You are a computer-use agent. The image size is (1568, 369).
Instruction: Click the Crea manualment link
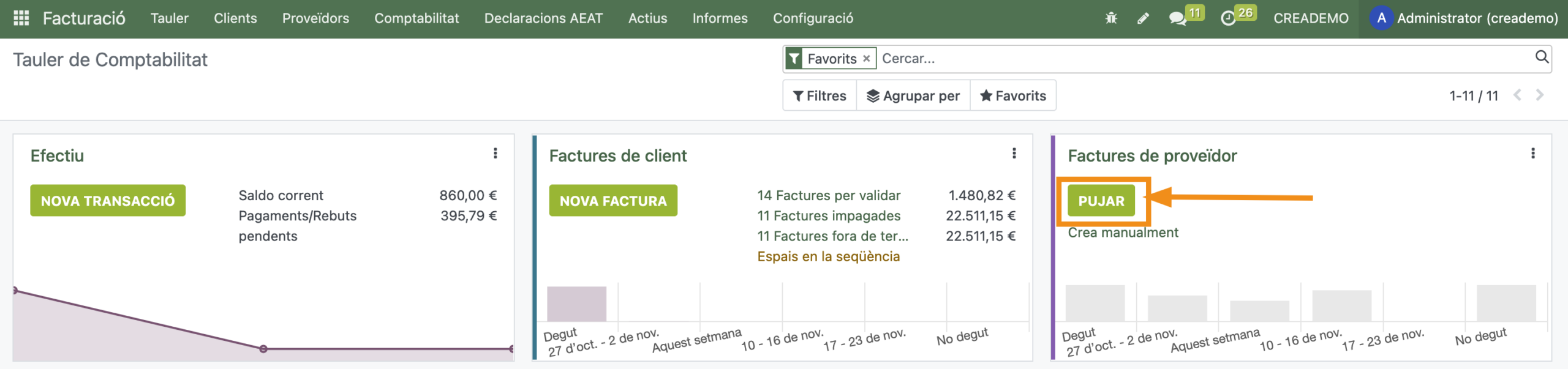point(1123,233)
